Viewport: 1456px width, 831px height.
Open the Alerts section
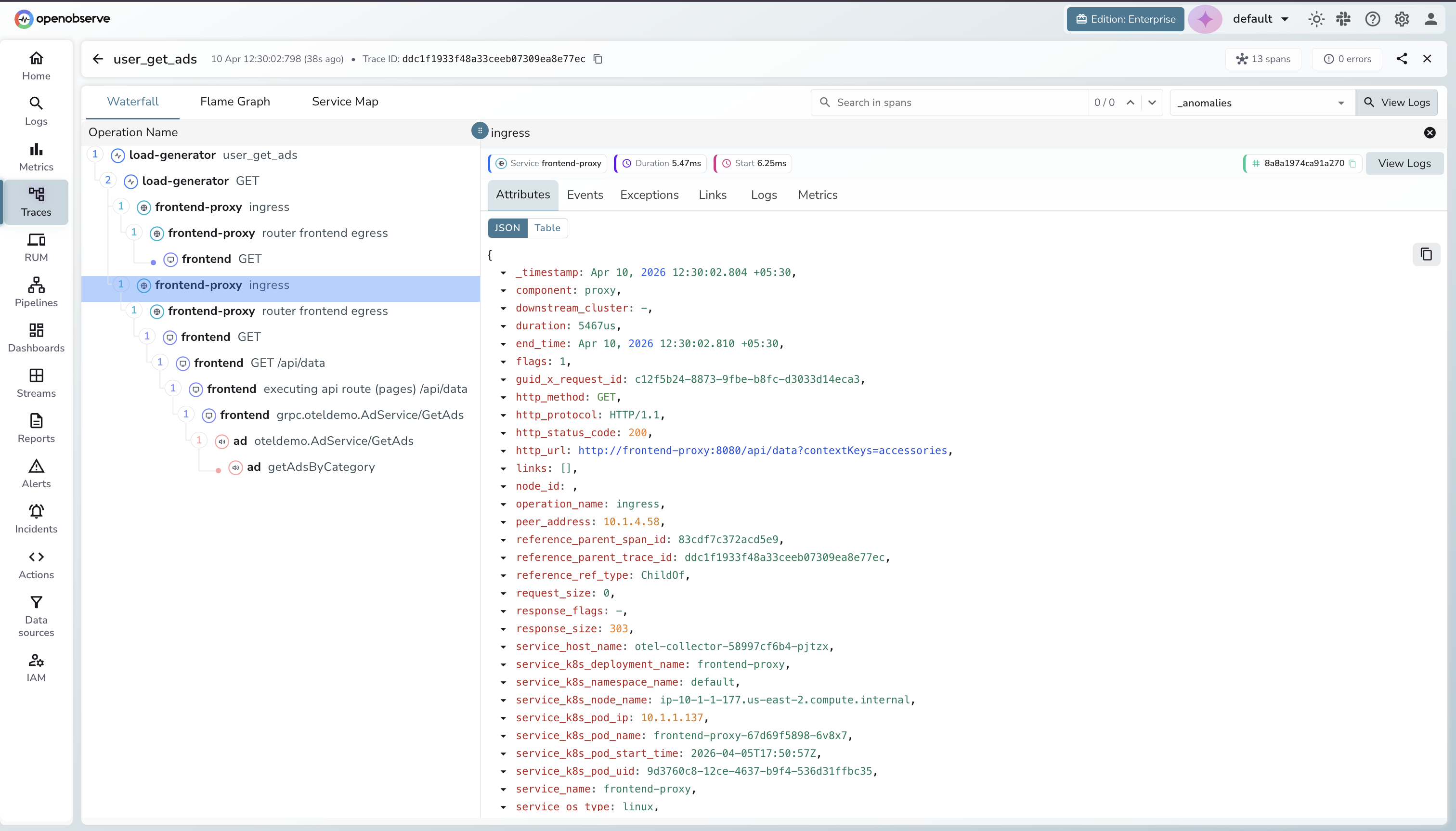pos(35,473)
